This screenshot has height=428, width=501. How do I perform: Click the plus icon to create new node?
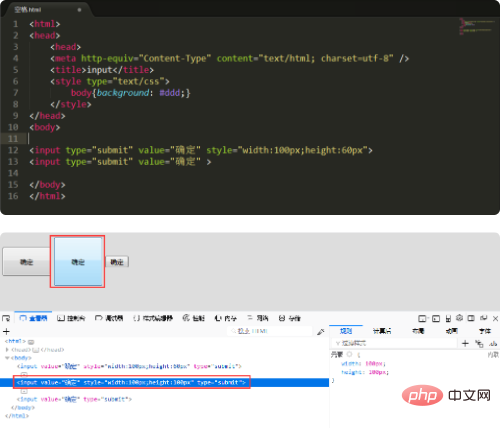click(x=6, y=331)
